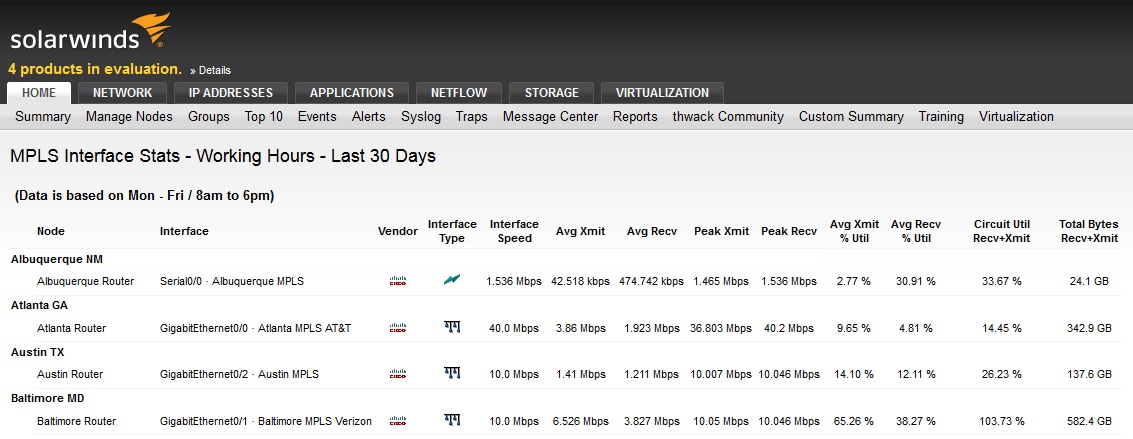Open the Events view
The height and width of the screenshot is (439, 1133).
point(317,116)
